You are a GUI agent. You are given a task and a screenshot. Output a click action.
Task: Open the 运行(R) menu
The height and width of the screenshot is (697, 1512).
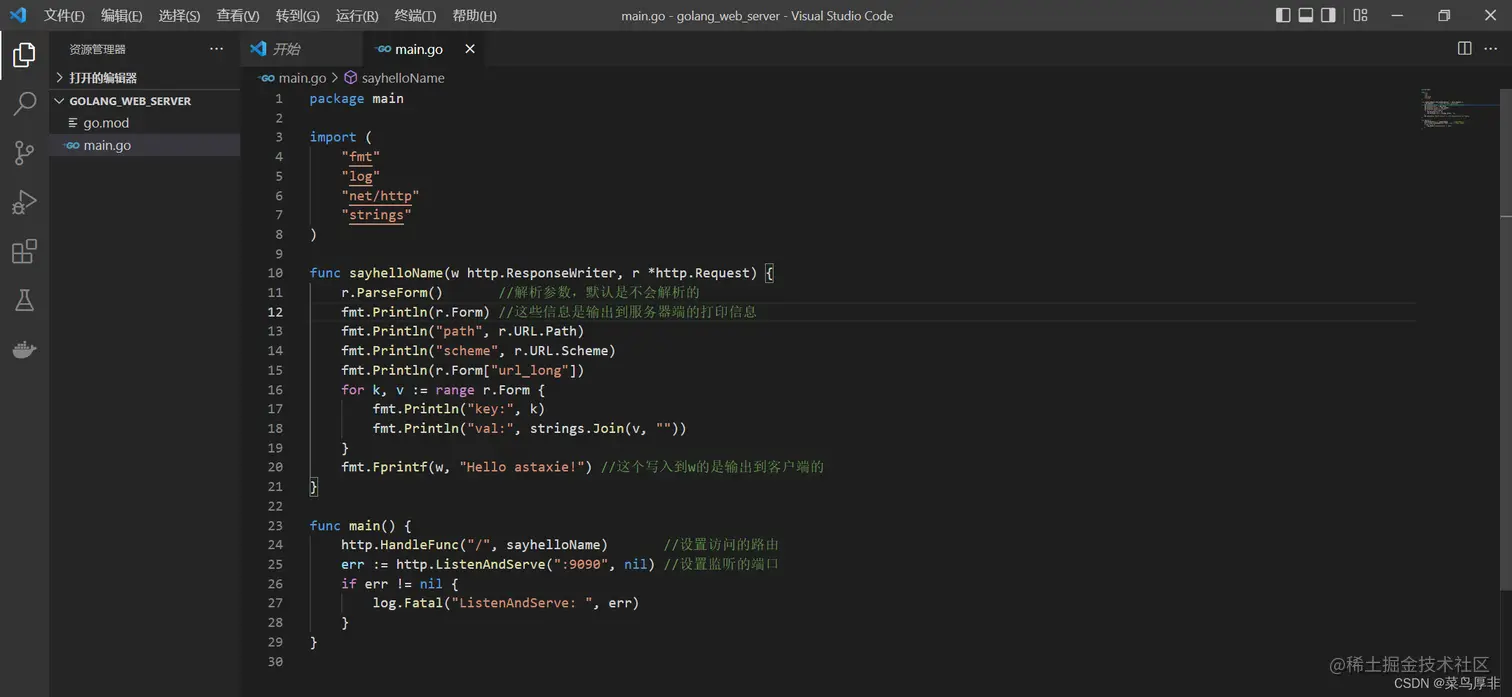[357, 16]
